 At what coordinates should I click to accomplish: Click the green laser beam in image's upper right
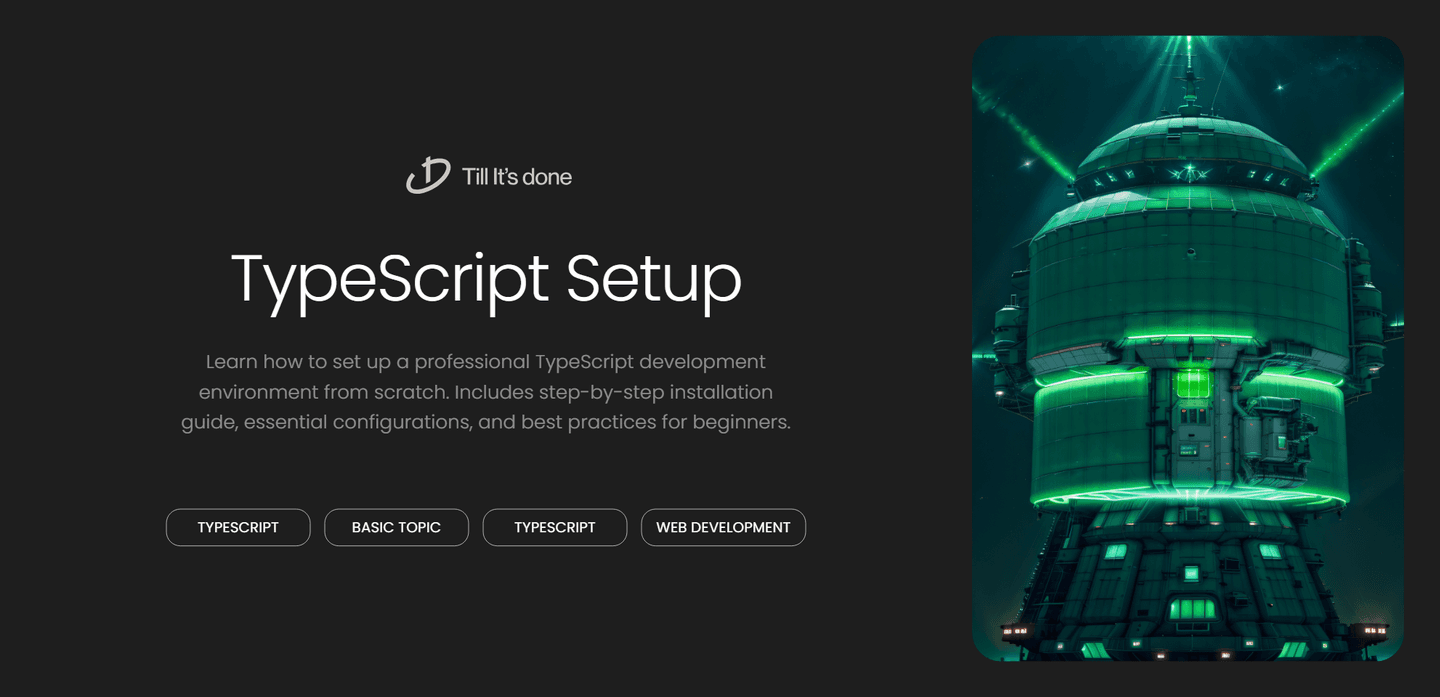pos(1360,130)
